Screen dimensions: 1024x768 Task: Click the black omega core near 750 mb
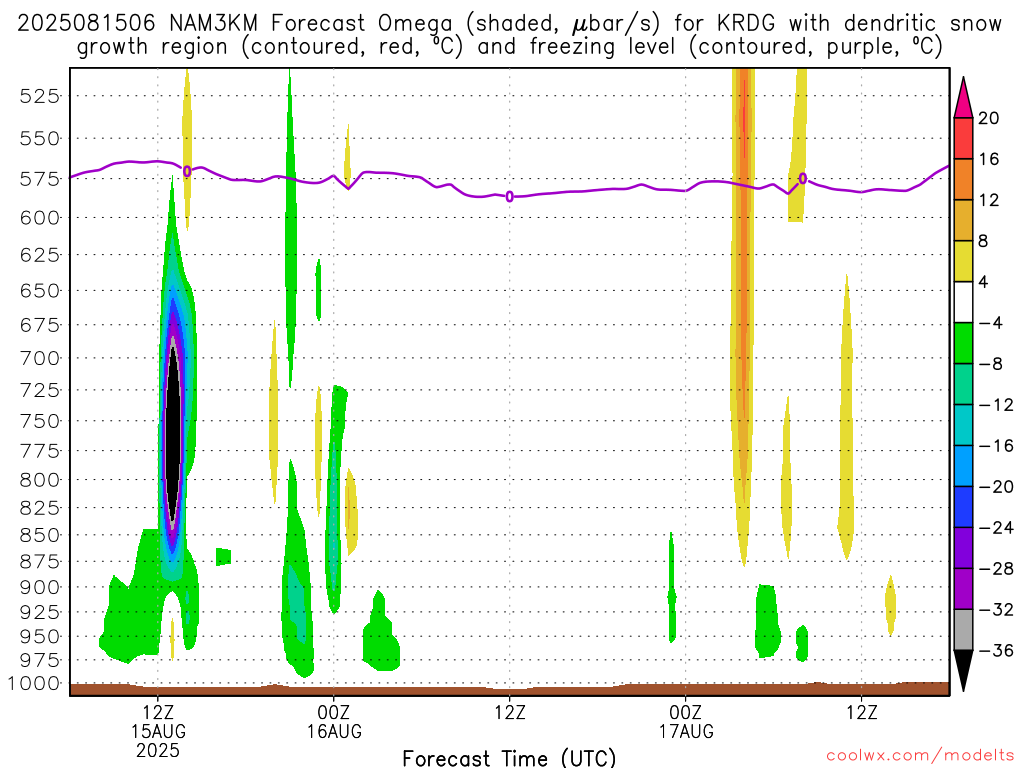[x=172, y=434]
